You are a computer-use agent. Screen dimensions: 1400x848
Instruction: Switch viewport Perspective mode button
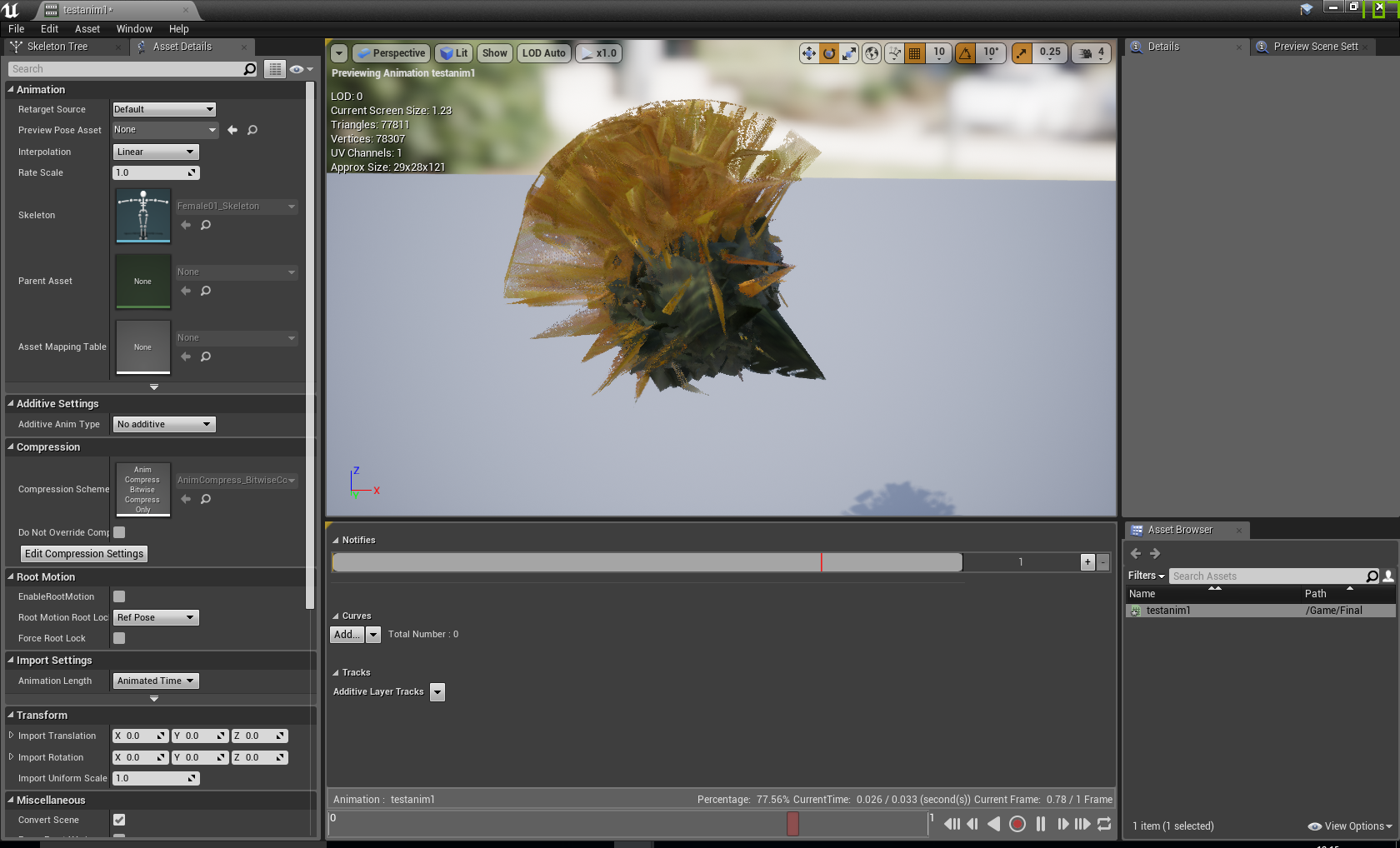[x=391, y=53]
